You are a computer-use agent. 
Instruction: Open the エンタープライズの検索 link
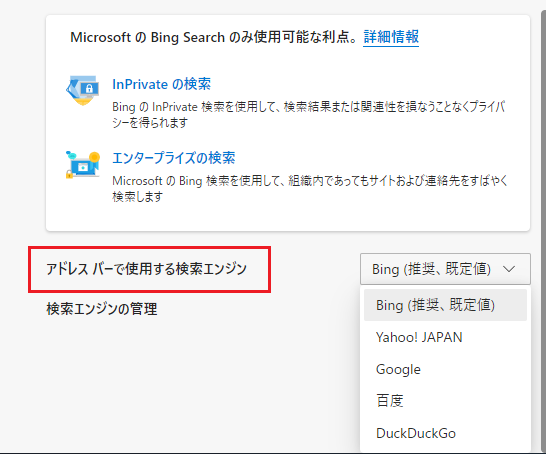[173, 158]
